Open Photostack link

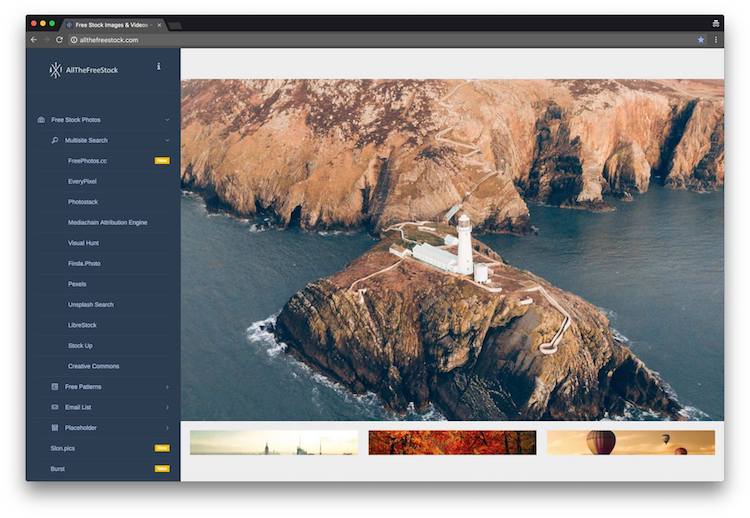click(x=83, y=202)
